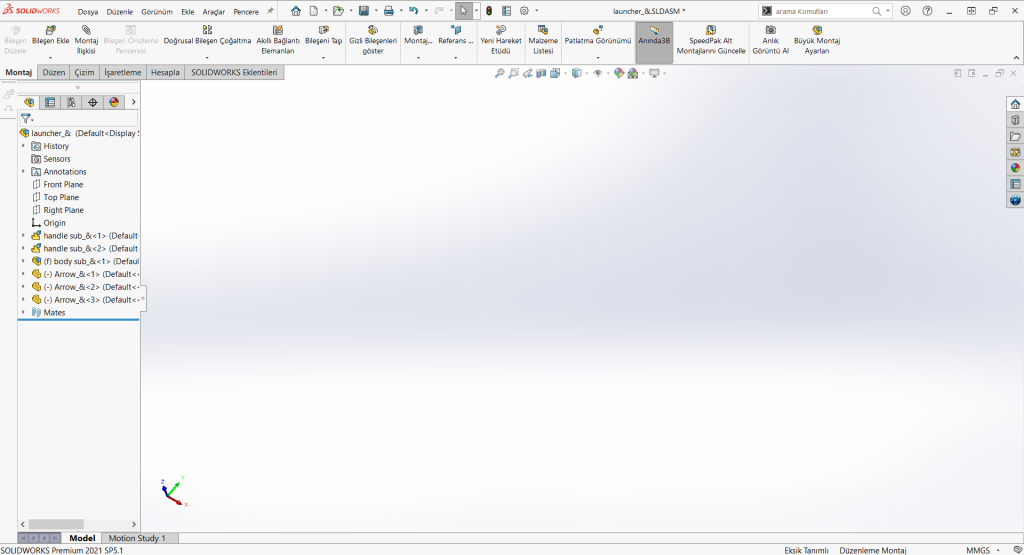Switch to the Çizim tab
Viewport: 1024px width, 555px height.
pos(84,73)
